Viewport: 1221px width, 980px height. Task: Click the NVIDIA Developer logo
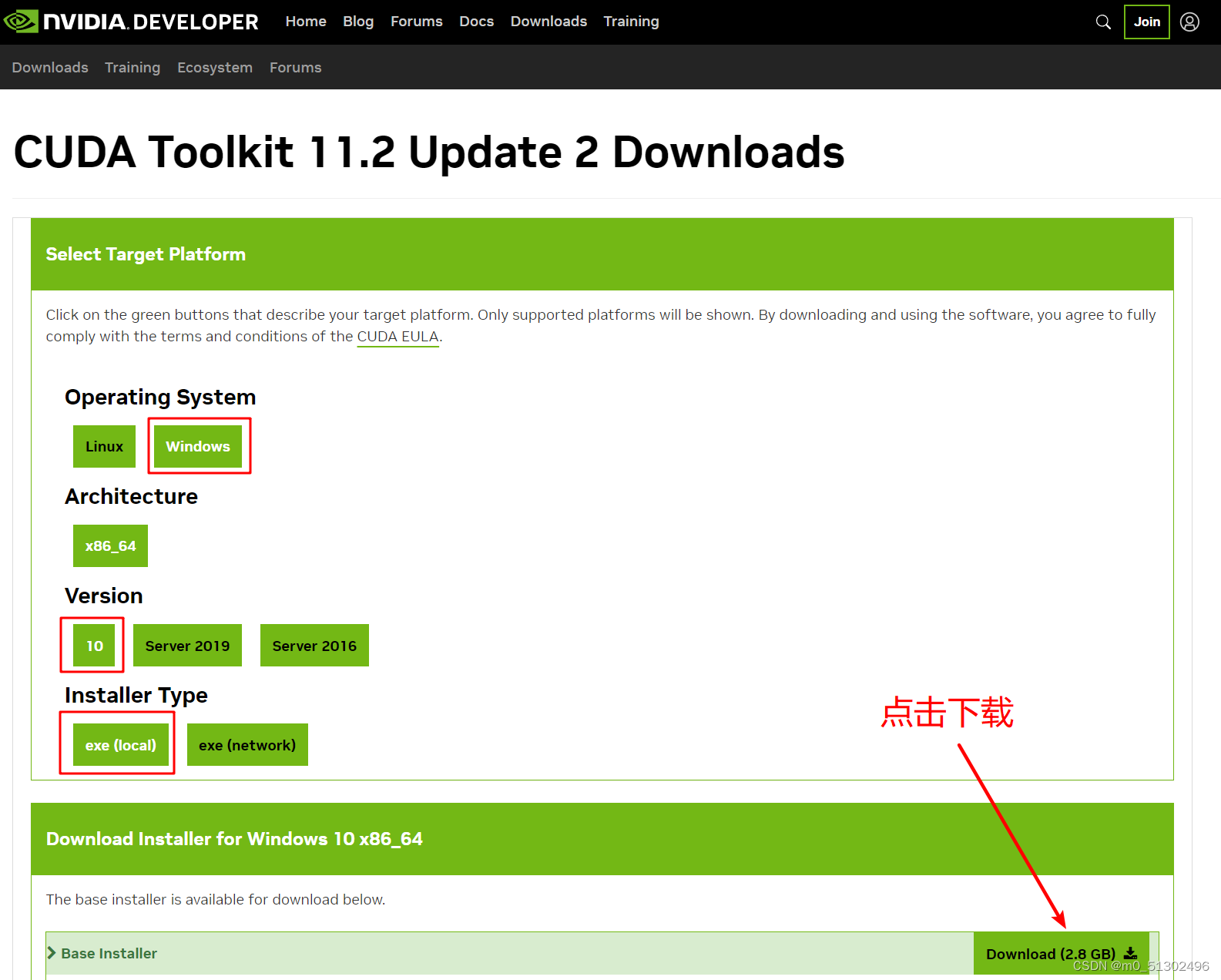[x=132, y=22]
